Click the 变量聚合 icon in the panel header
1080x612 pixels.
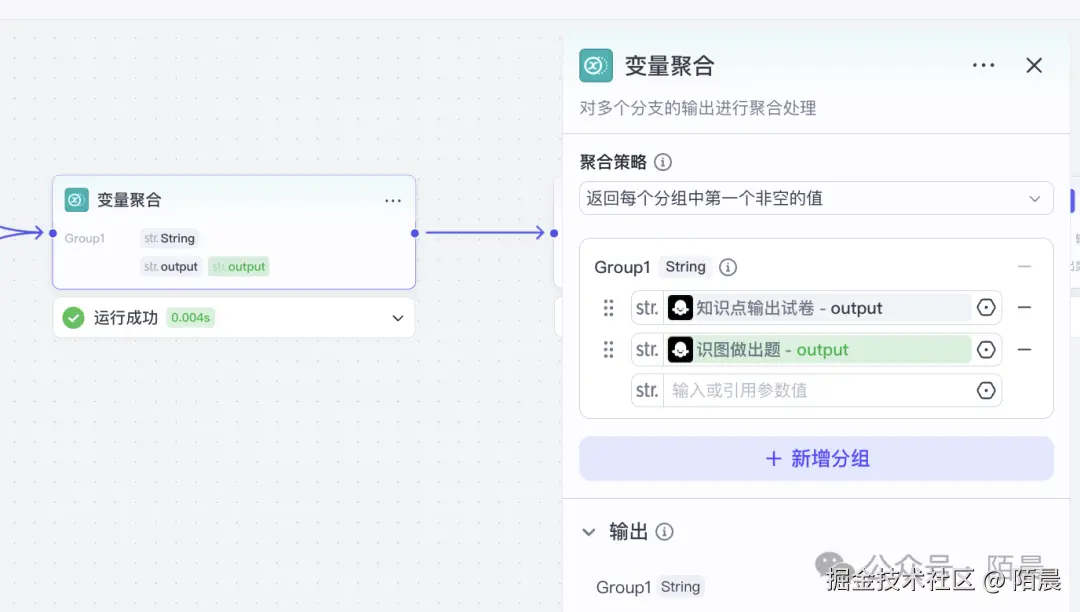[x=596, y=65]
